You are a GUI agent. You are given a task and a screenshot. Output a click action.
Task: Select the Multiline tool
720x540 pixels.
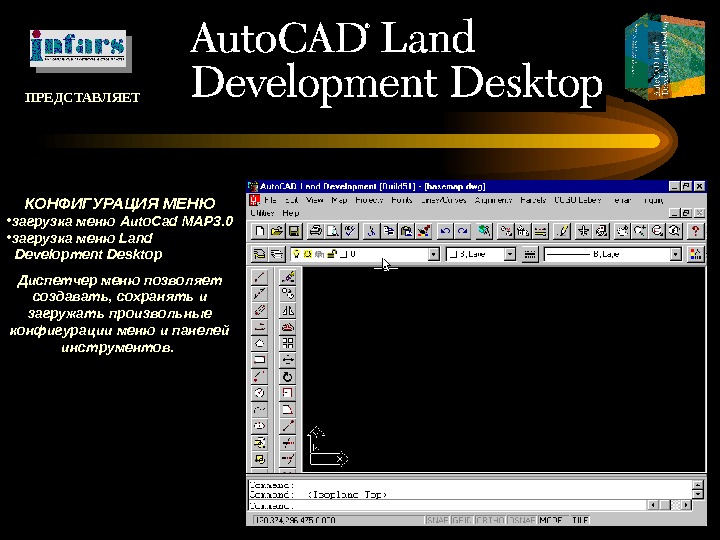(259, 310)
